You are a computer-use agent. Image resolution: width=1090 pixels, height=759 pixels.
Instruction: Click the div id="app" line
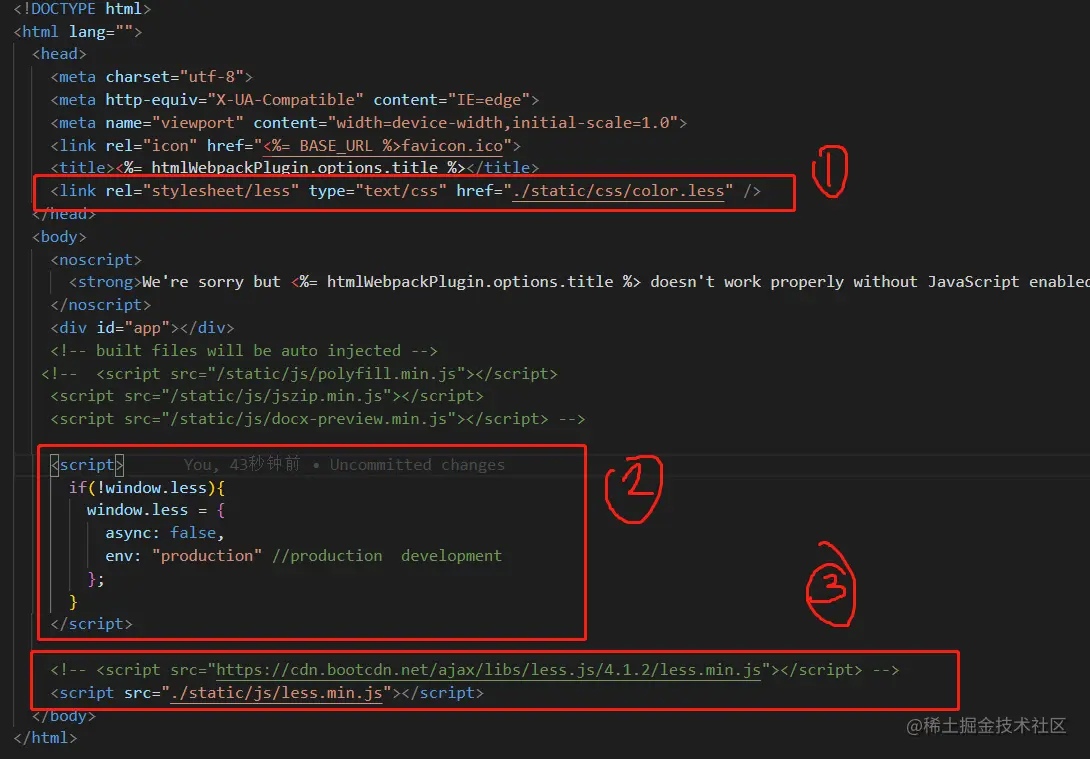pos(143,328)
